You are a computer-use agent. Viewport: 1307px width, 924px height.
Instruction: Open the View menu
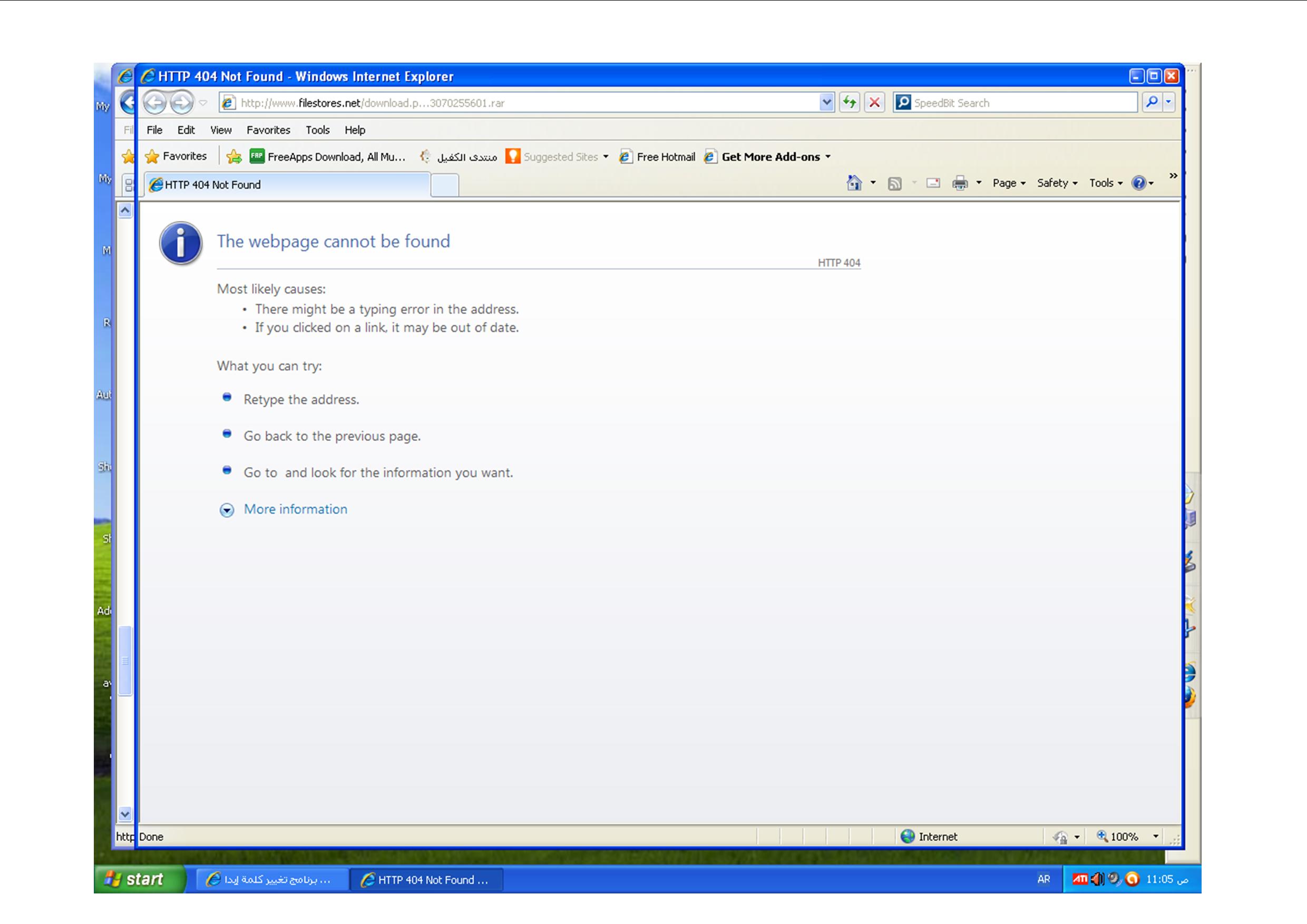[220, 130]
